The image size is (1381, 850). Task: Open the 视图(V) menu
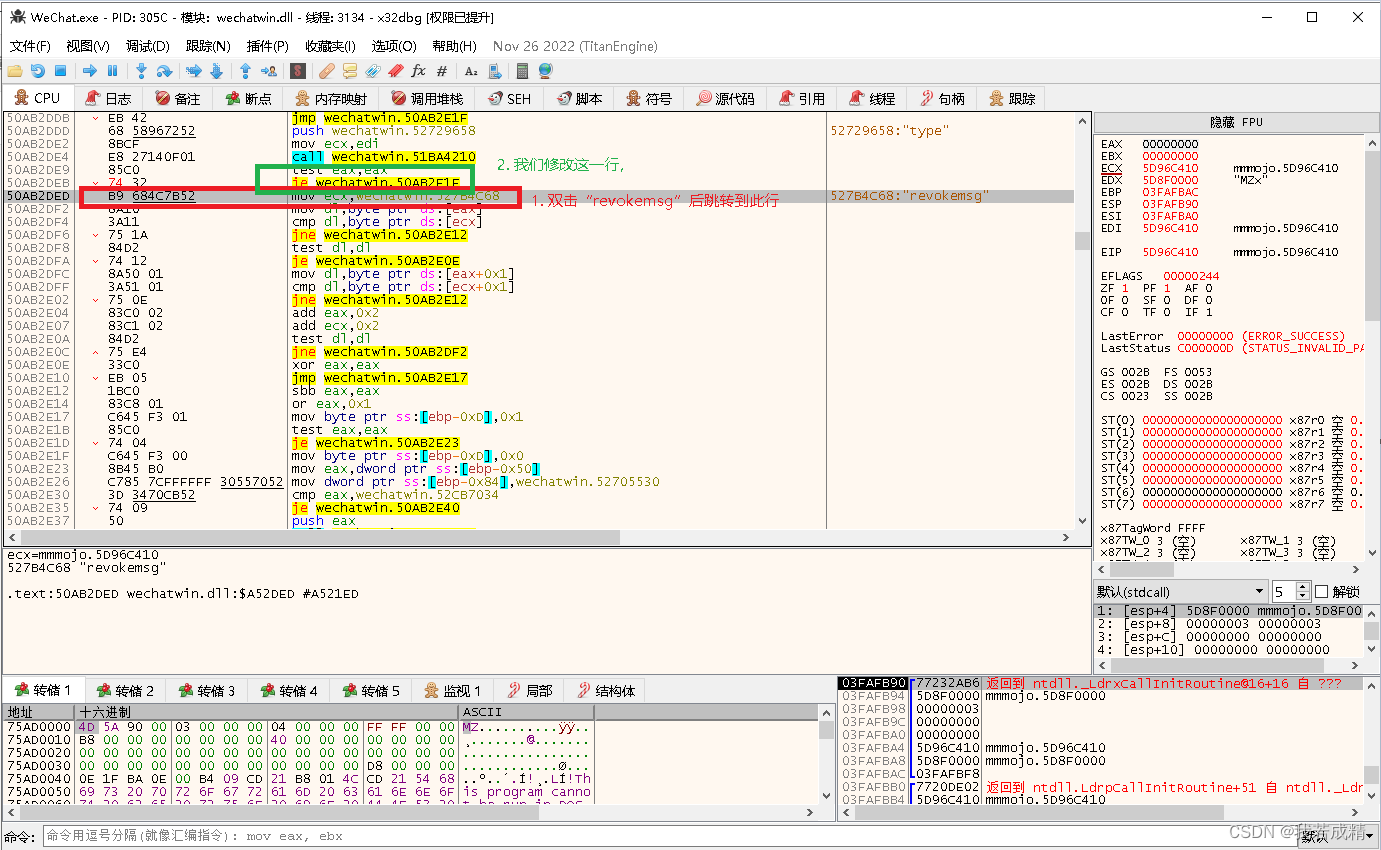point(88,46)
